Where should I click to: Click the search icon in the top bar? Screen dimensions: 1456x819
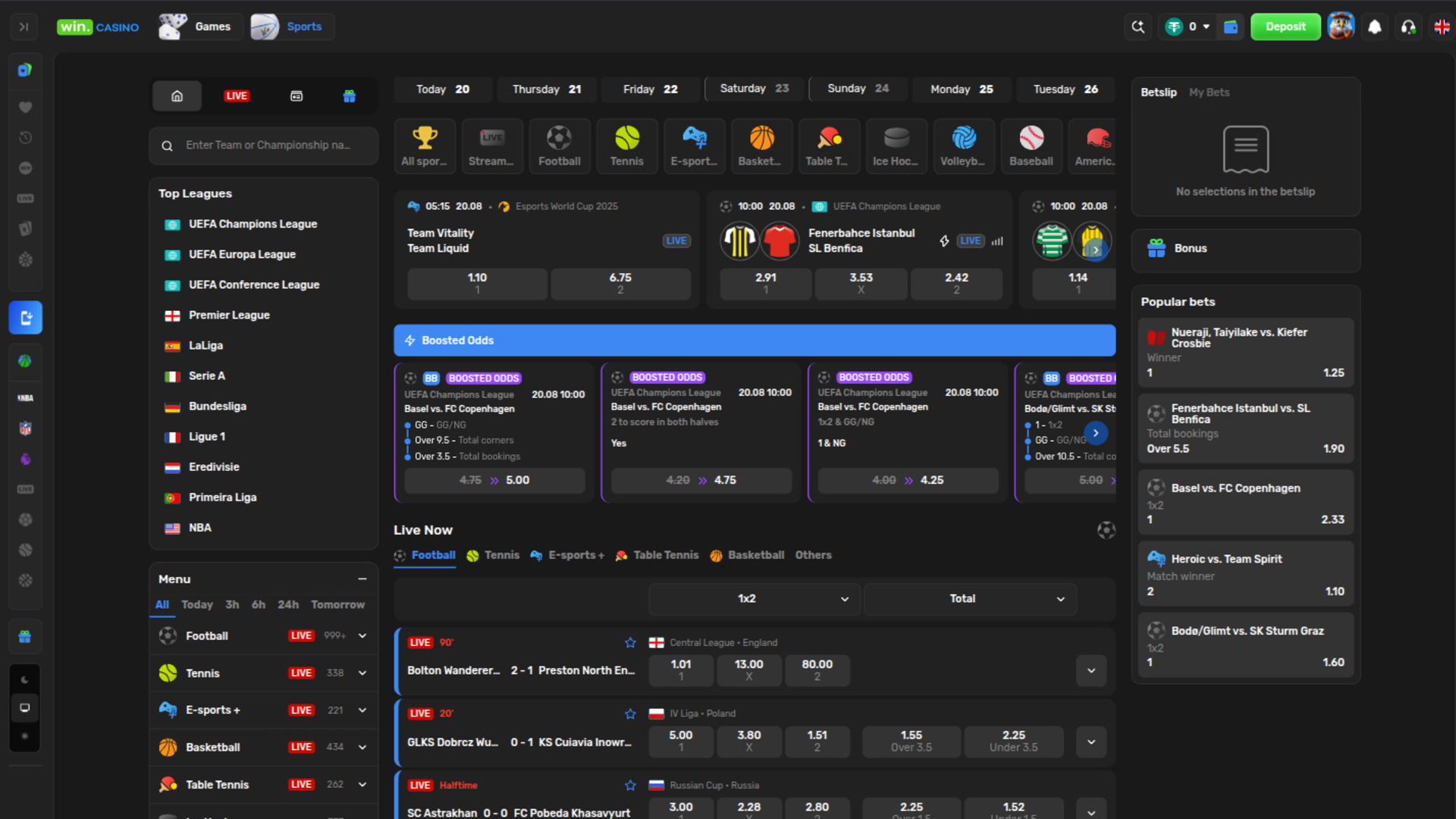click(1137, 27)
